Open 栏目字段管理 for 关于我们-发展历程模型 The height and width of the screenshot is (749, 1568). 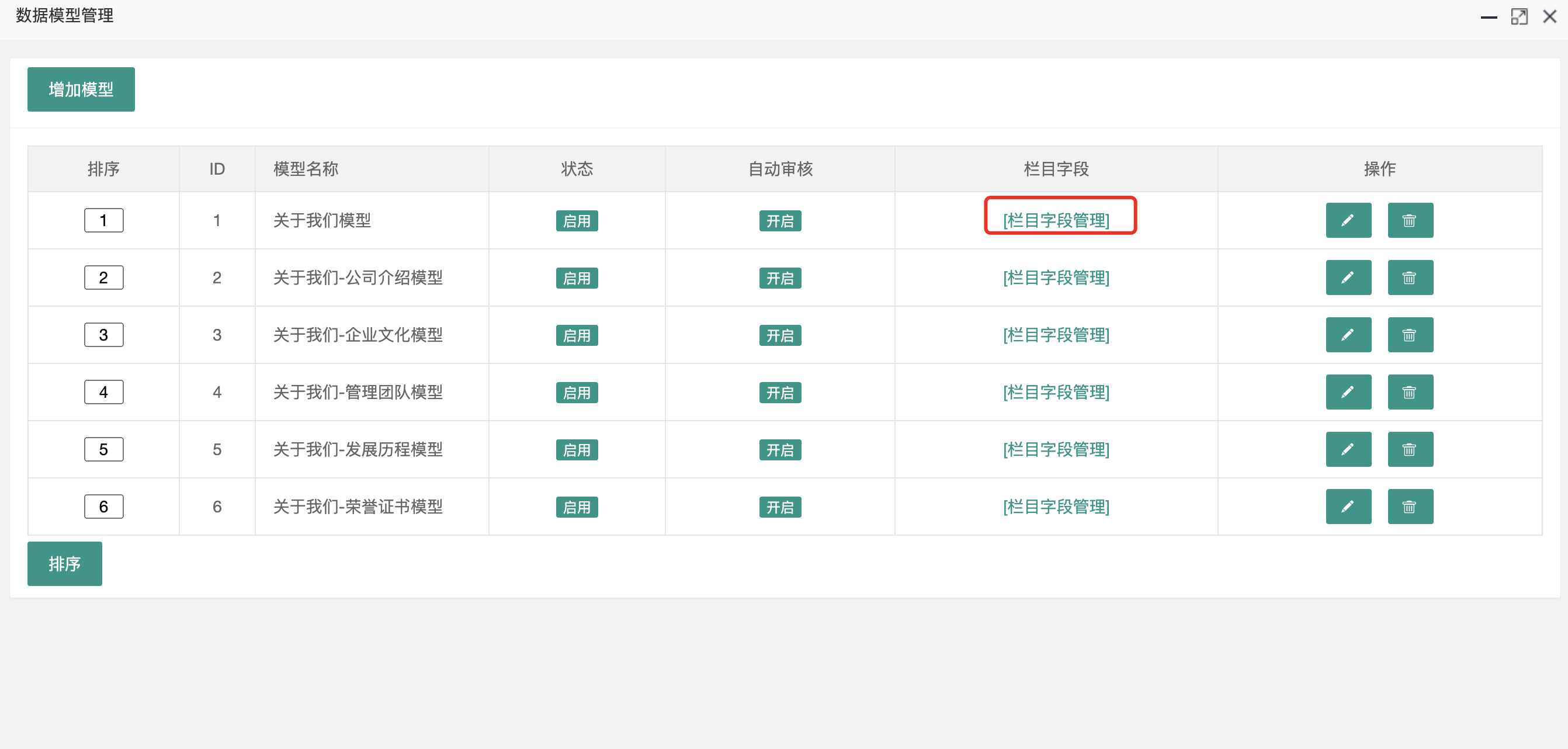click(x=1056, y=449)
